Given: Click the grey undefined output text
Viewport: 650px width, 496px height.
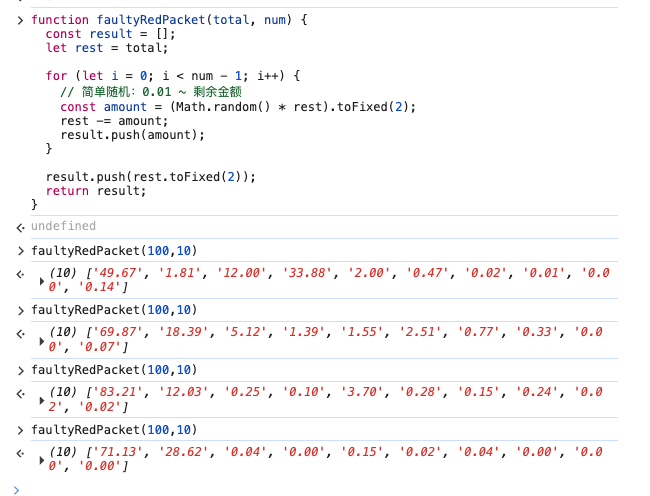Looking at the screenshot, I should pyautogui.click(x=63, y=227).
